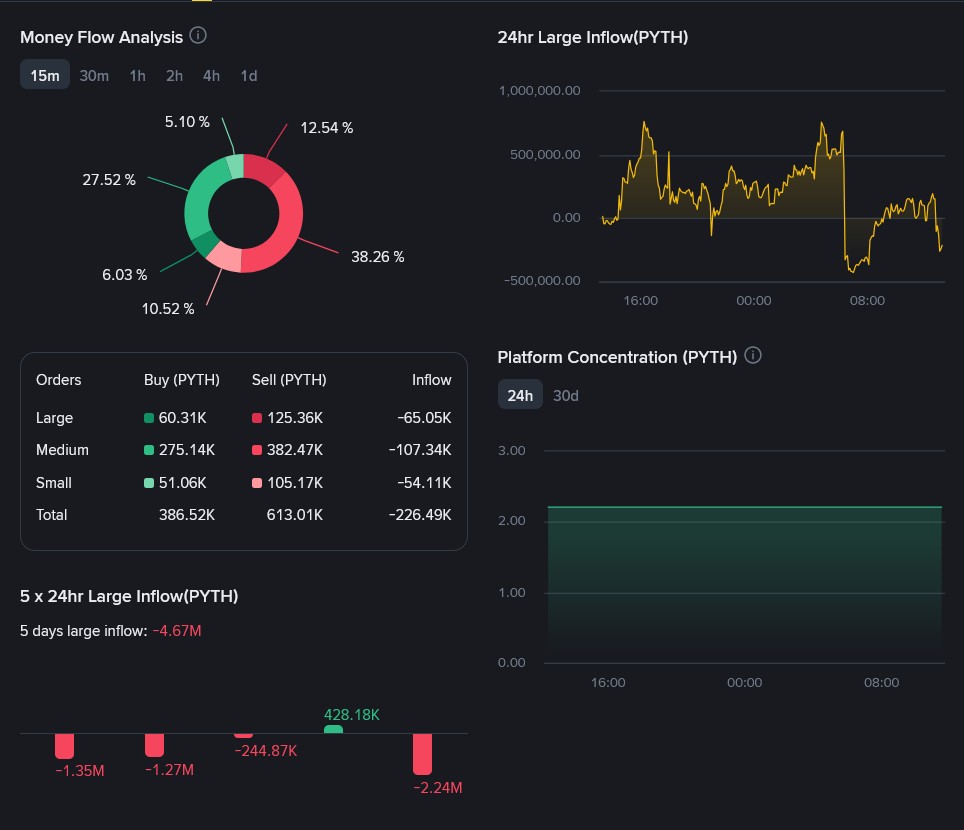Choose the 2h time interval

coord(174,76)
